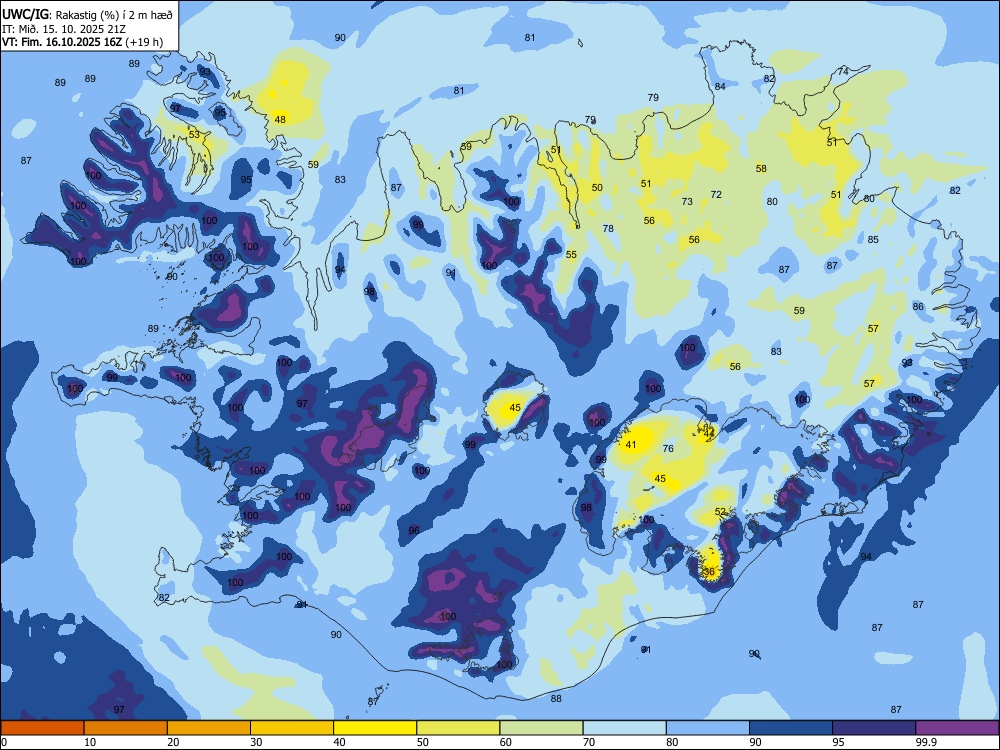Click the map value "73" in the northeast
The image size is (1000, 750).
coord(687,202)
